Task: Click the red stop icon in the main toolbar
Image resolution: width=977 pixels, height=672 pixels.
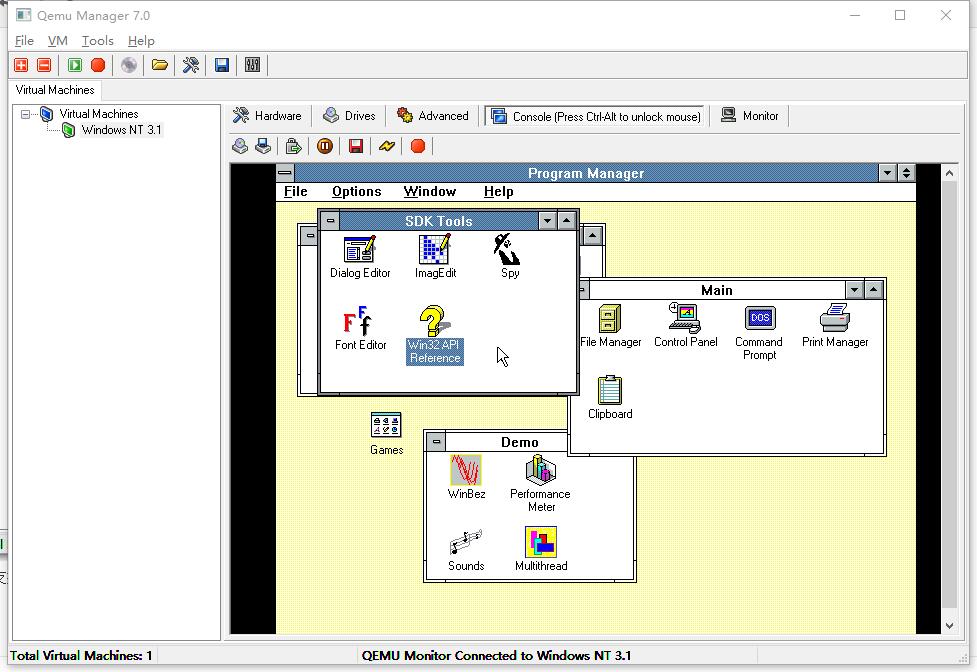Action: (x=98, y=65)
